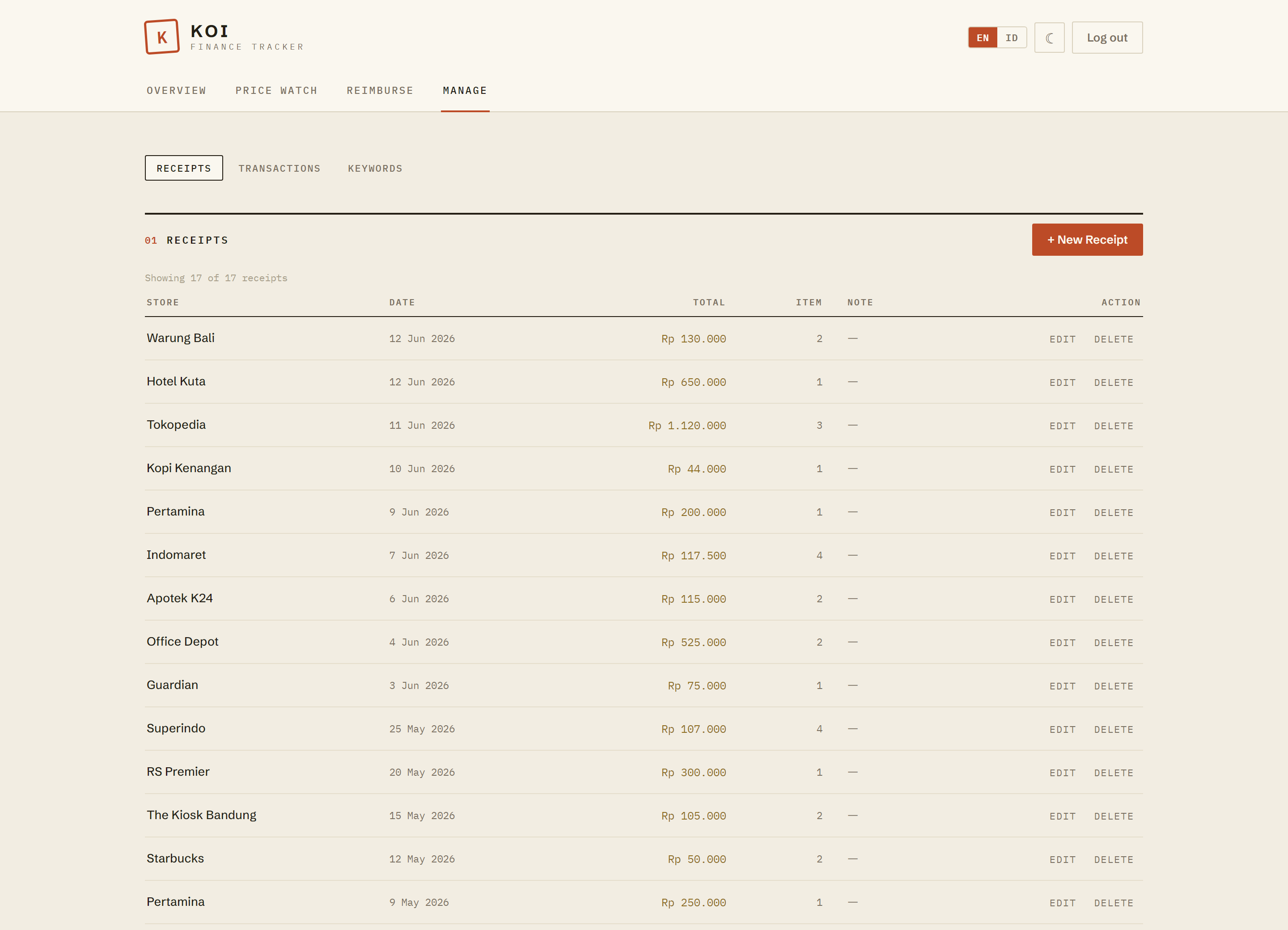The width and height of the screenshot is (1288, 930).
Task: Click the Apotek K24 store name
Action: pyautogui.click(x=179, y=598)
